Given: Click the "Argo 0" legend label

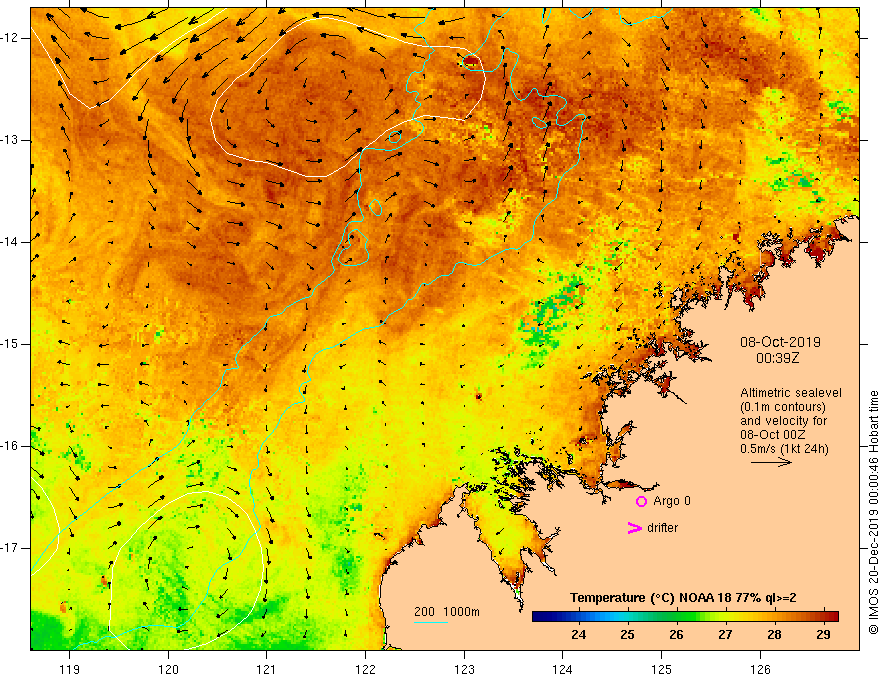Looking at the screenshot, I should pyautogui.click(x=672, y=501).
